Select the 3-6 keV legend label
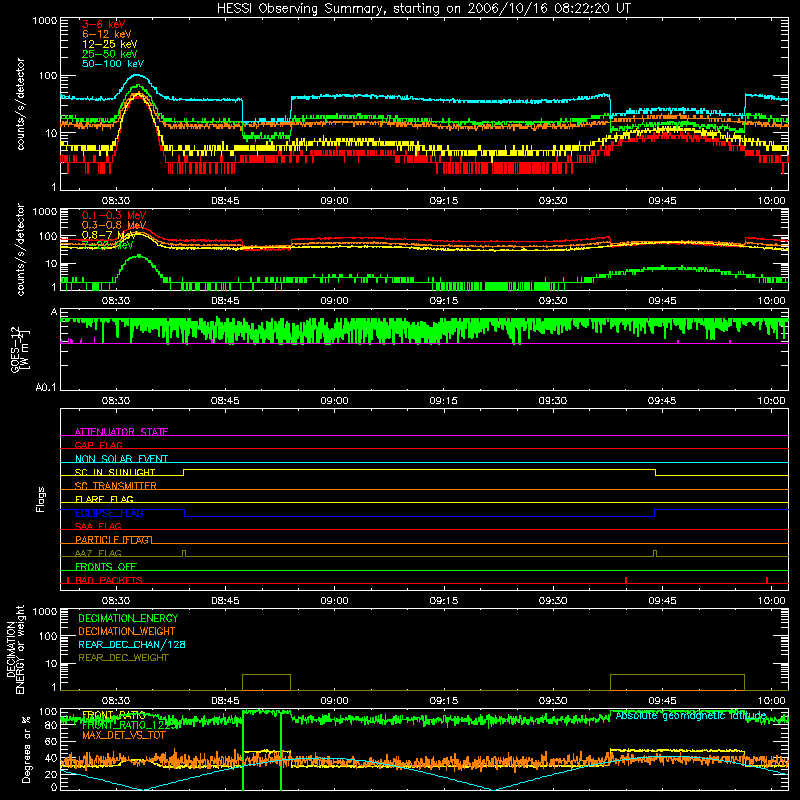This screenshot has width=800, height=800. point(103,24)
